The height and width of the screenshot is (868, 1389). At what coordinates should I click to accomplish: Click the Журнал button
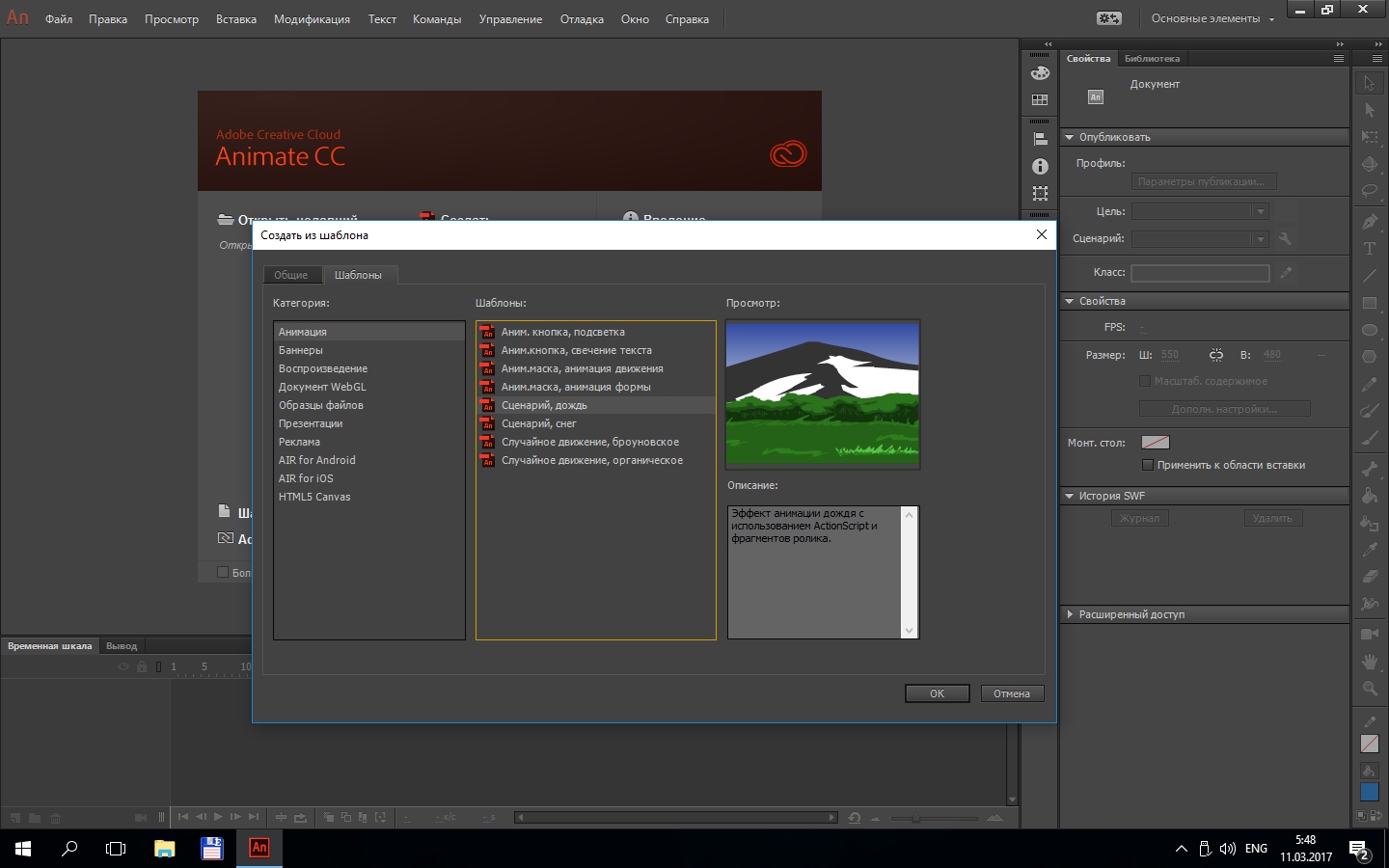(x=1139, y=518)
